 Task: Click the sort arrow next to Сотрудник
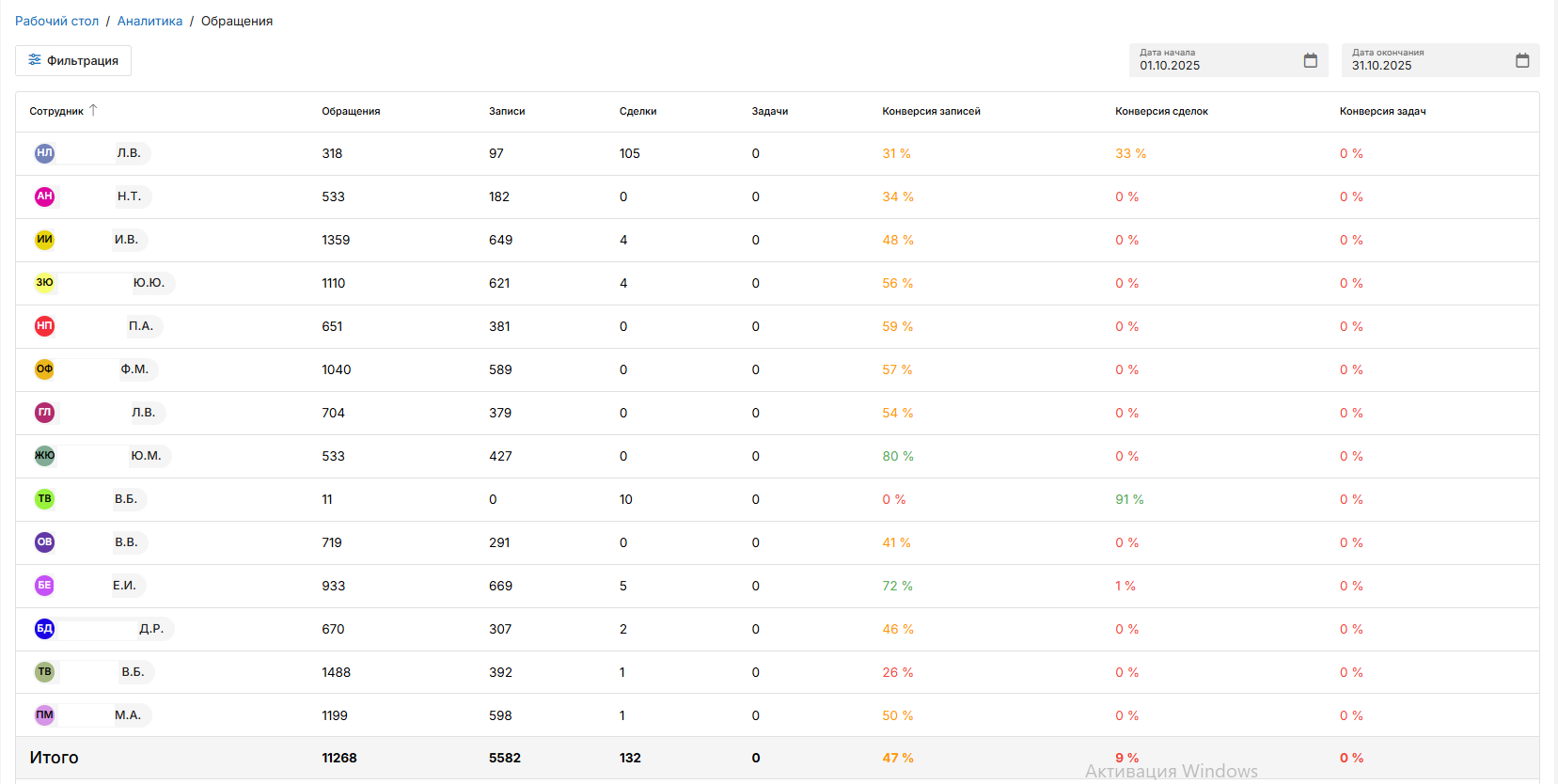point(93,110)
